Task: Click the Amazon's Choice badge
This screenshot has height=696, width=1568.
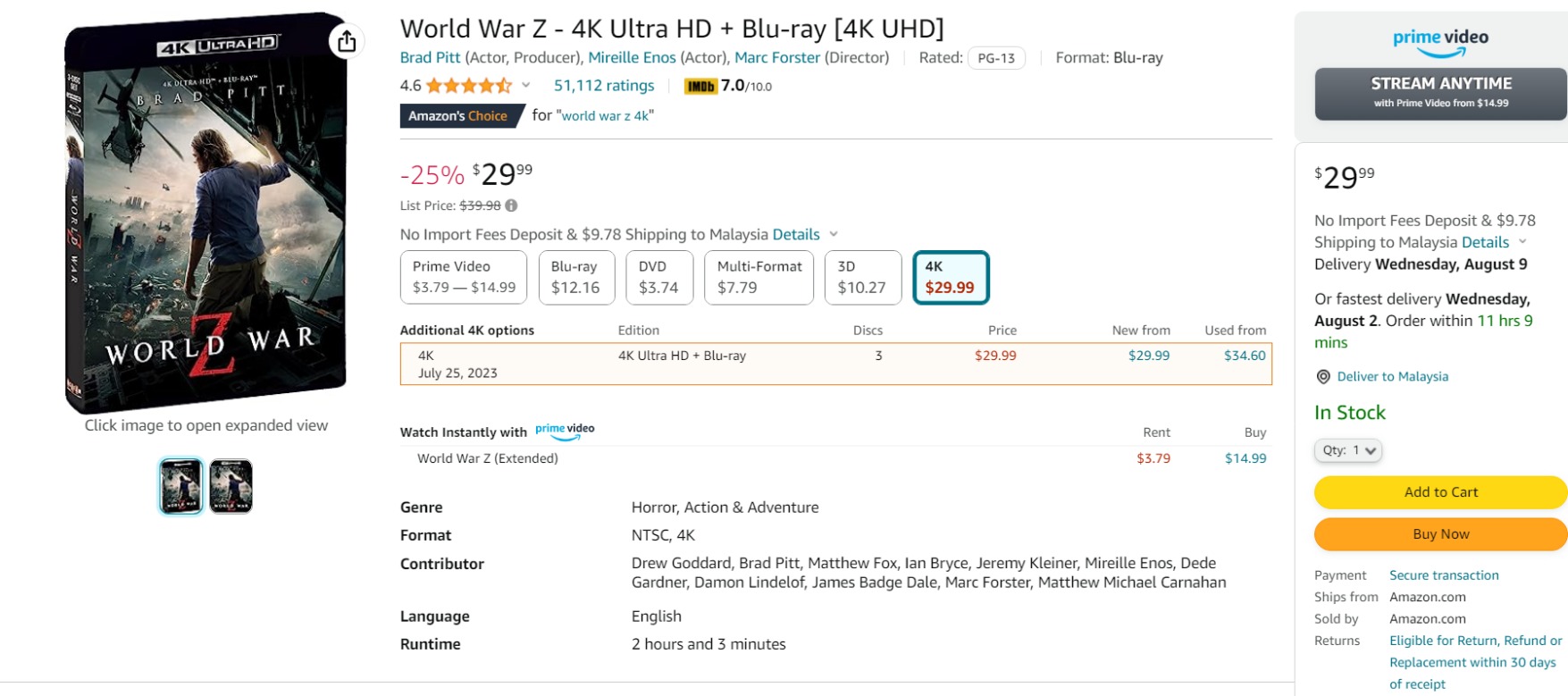Action: 462,116
